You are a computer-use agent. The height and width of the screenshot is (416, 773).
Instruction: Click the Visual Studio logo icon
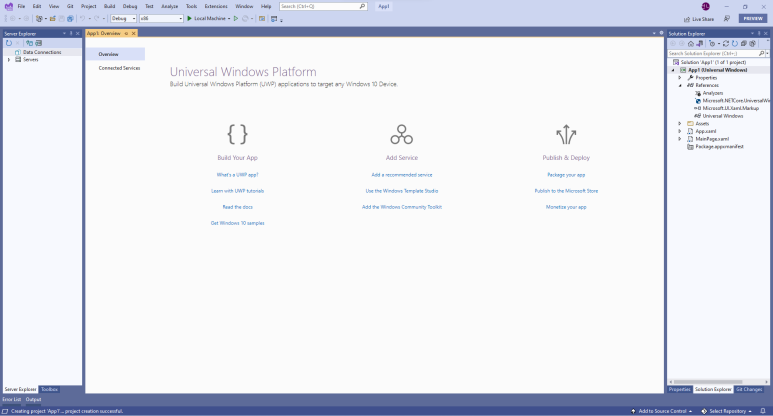(x=9, y=6)
